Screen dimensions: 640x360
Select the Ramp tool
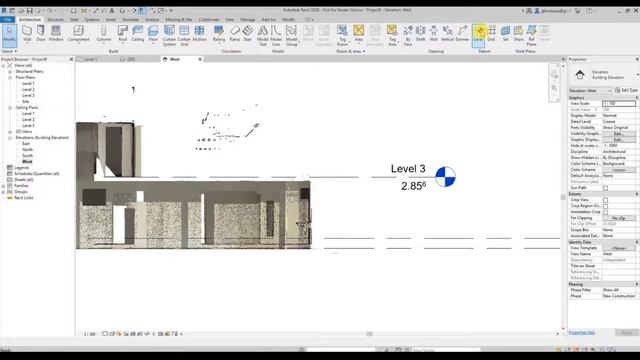235,33
